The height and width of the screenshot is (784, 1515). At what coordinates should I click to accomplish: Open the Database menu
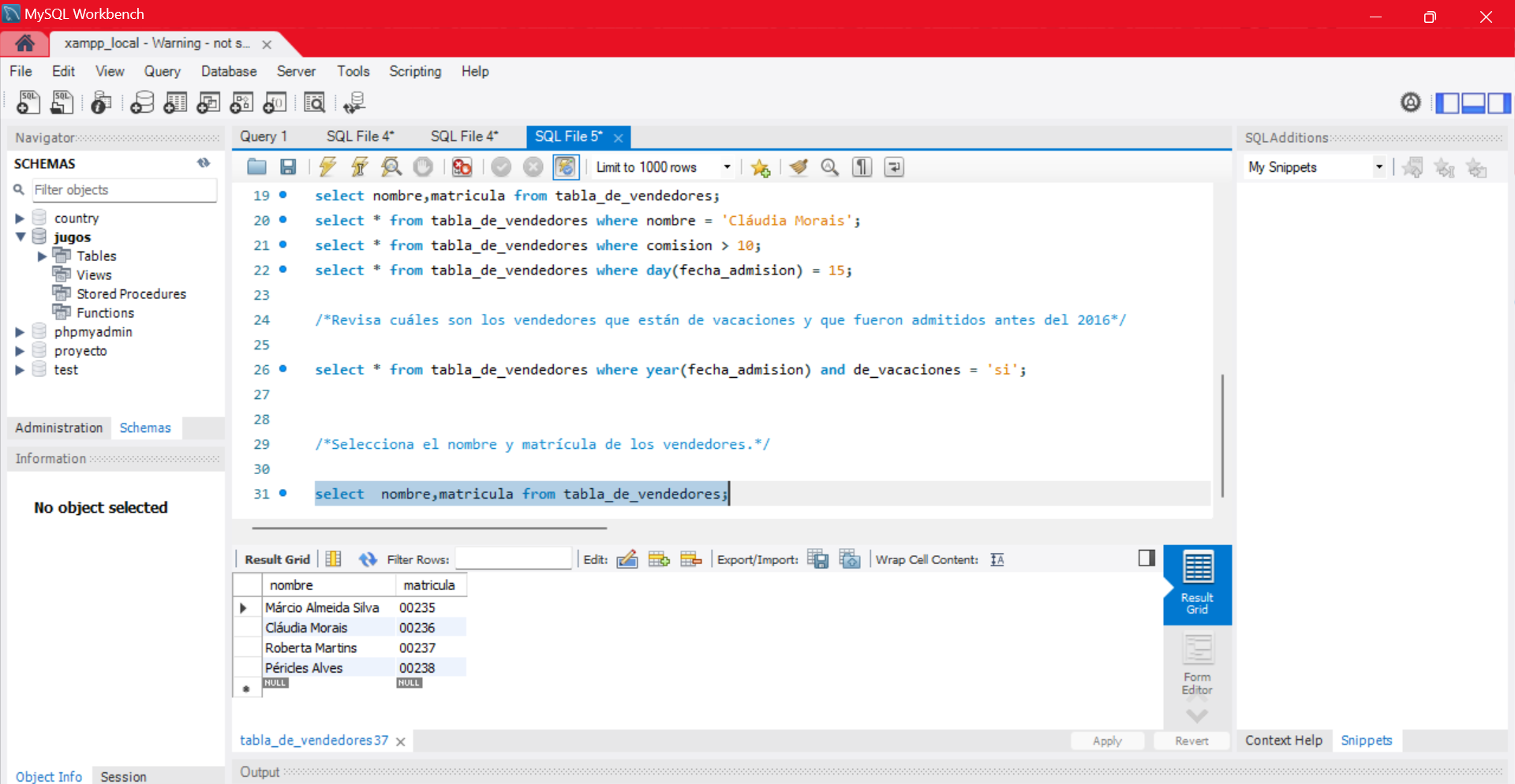click(x=229, y=71)
